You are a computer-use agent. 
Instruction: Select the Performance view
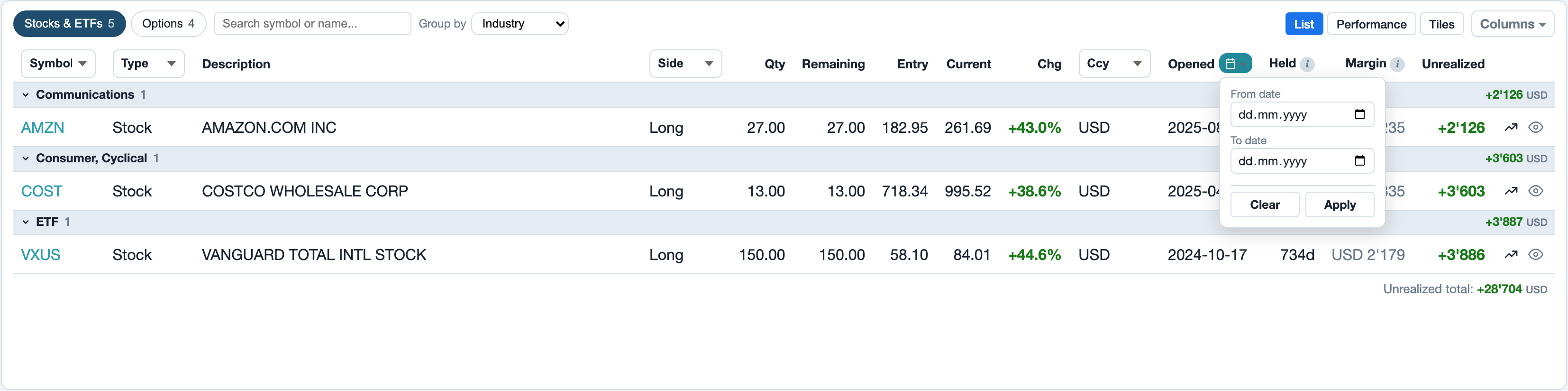coord(1371,24)
